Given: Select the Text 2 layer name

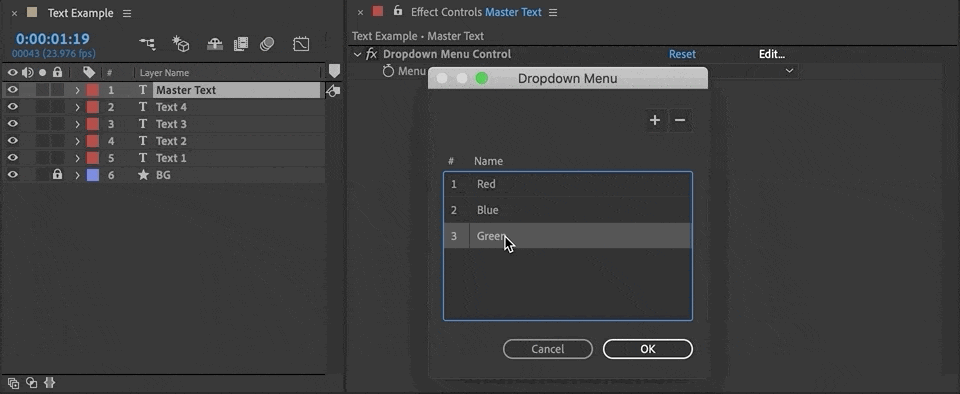Looking at the screenshot, I should [171, 141].
